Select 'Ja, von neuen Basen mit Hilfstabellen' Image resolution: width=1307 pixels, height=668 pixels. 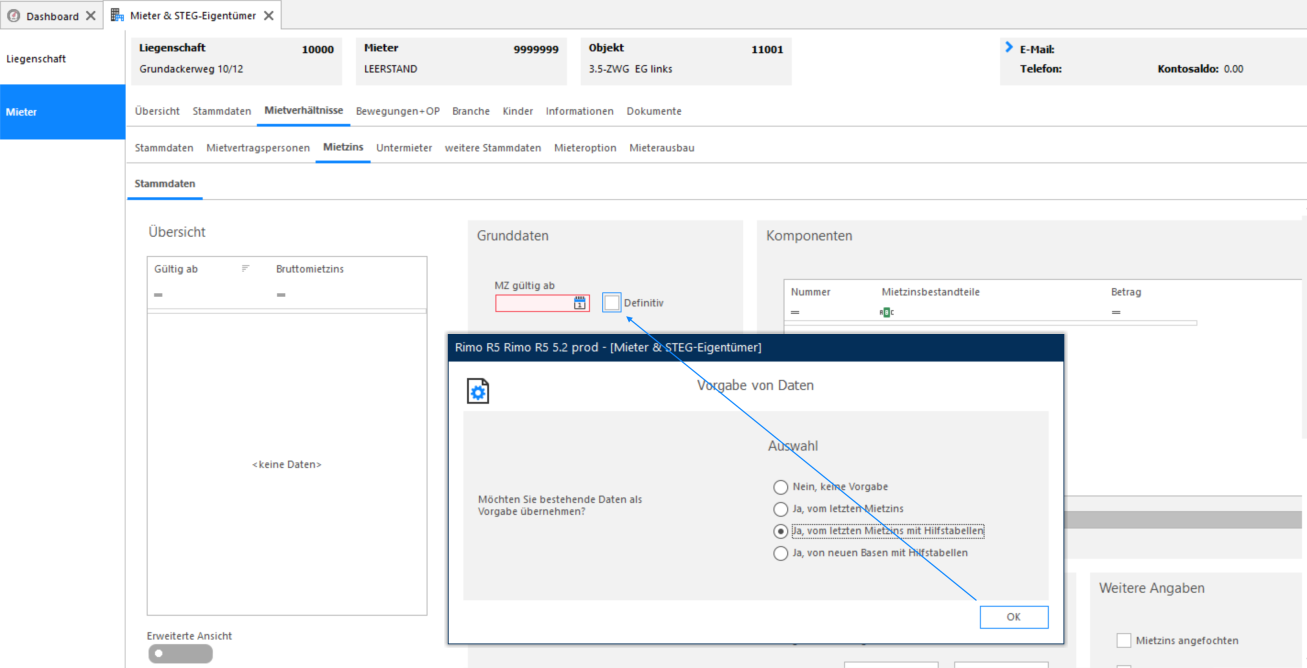point(781,553)
